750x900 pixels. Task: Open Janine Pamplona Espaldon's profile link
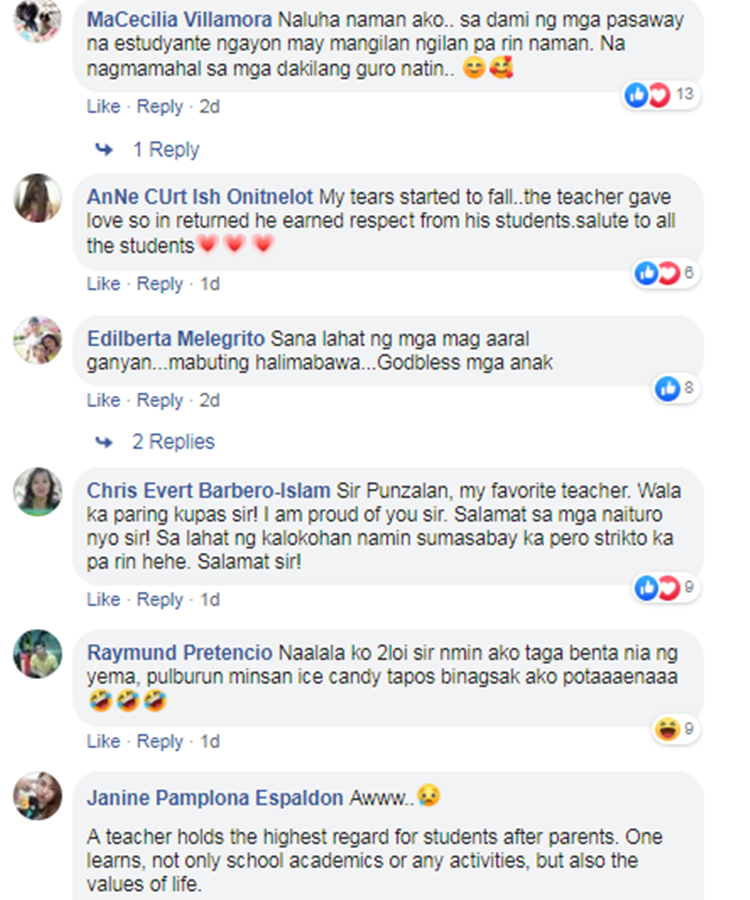[215, 798]
